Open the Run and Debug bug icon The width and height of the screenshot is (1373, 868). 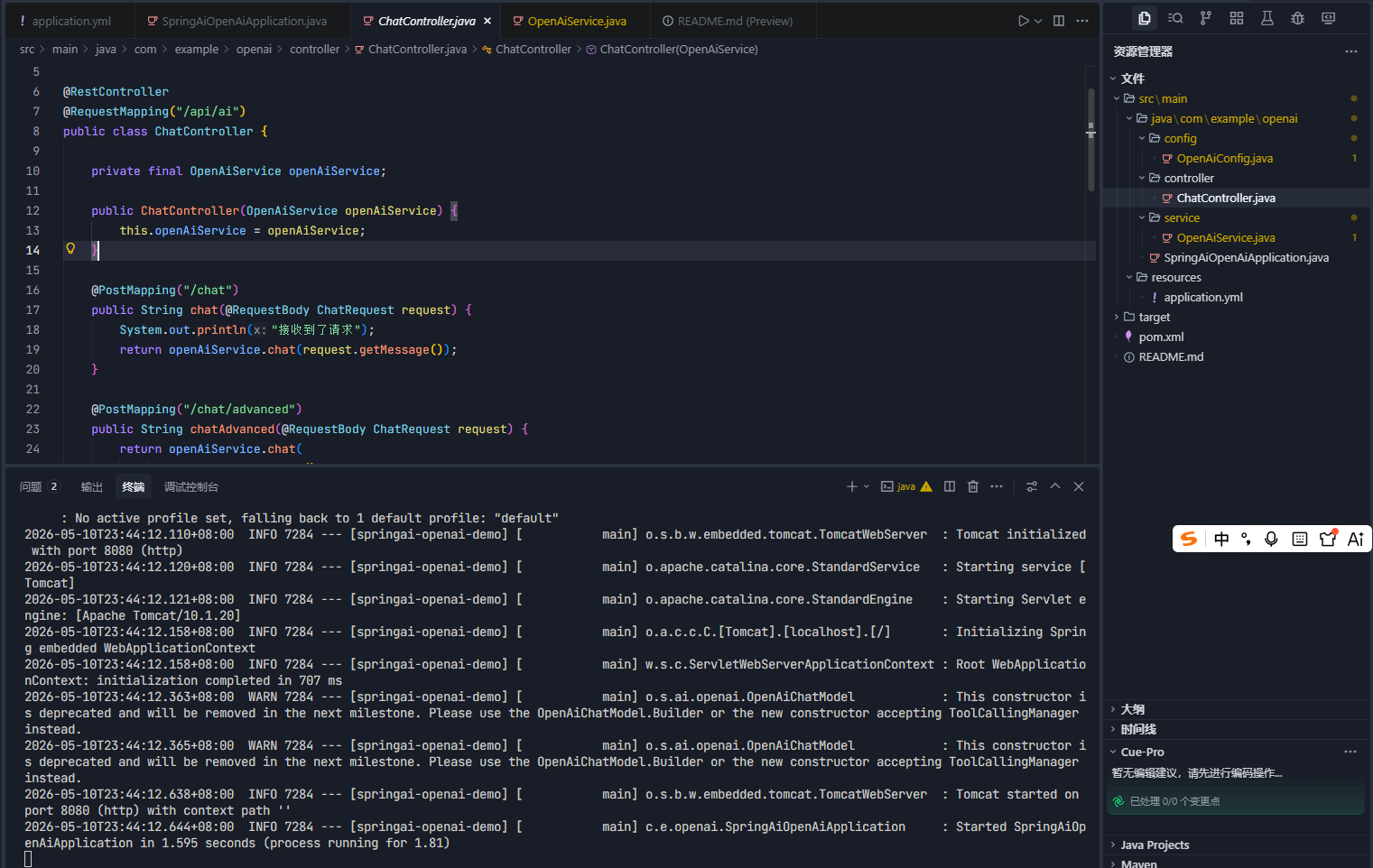[x=1298, y=18]
